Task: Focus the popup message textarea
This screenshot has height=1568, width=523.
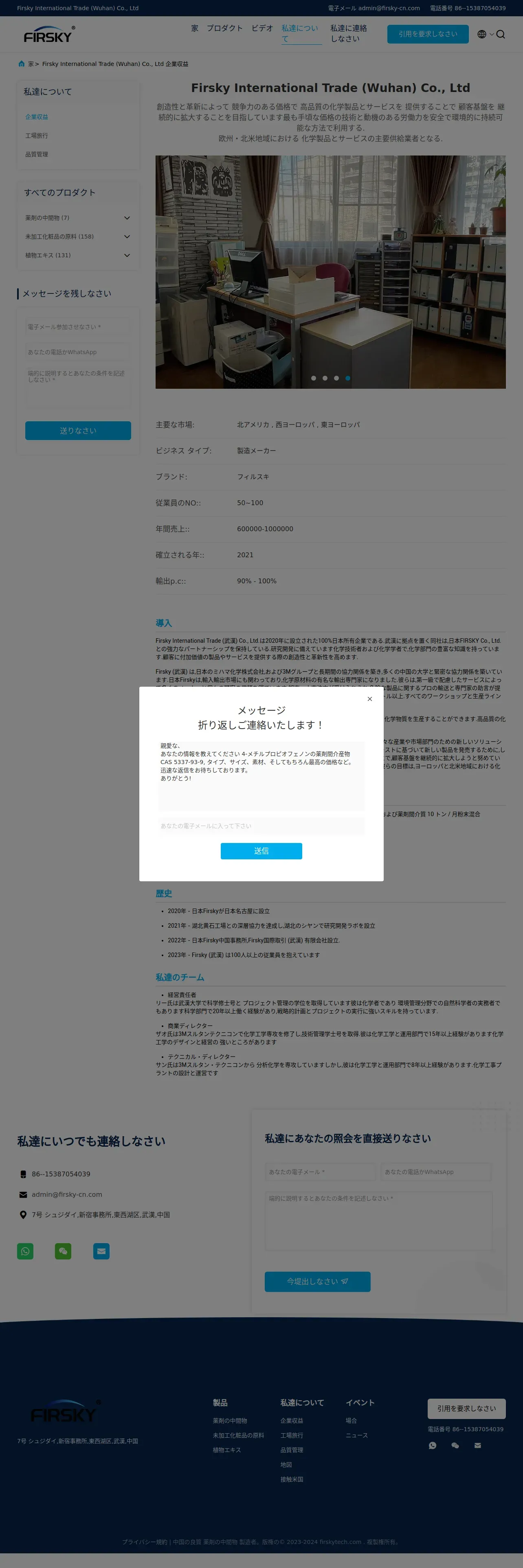Action: (x=261, y=775)
